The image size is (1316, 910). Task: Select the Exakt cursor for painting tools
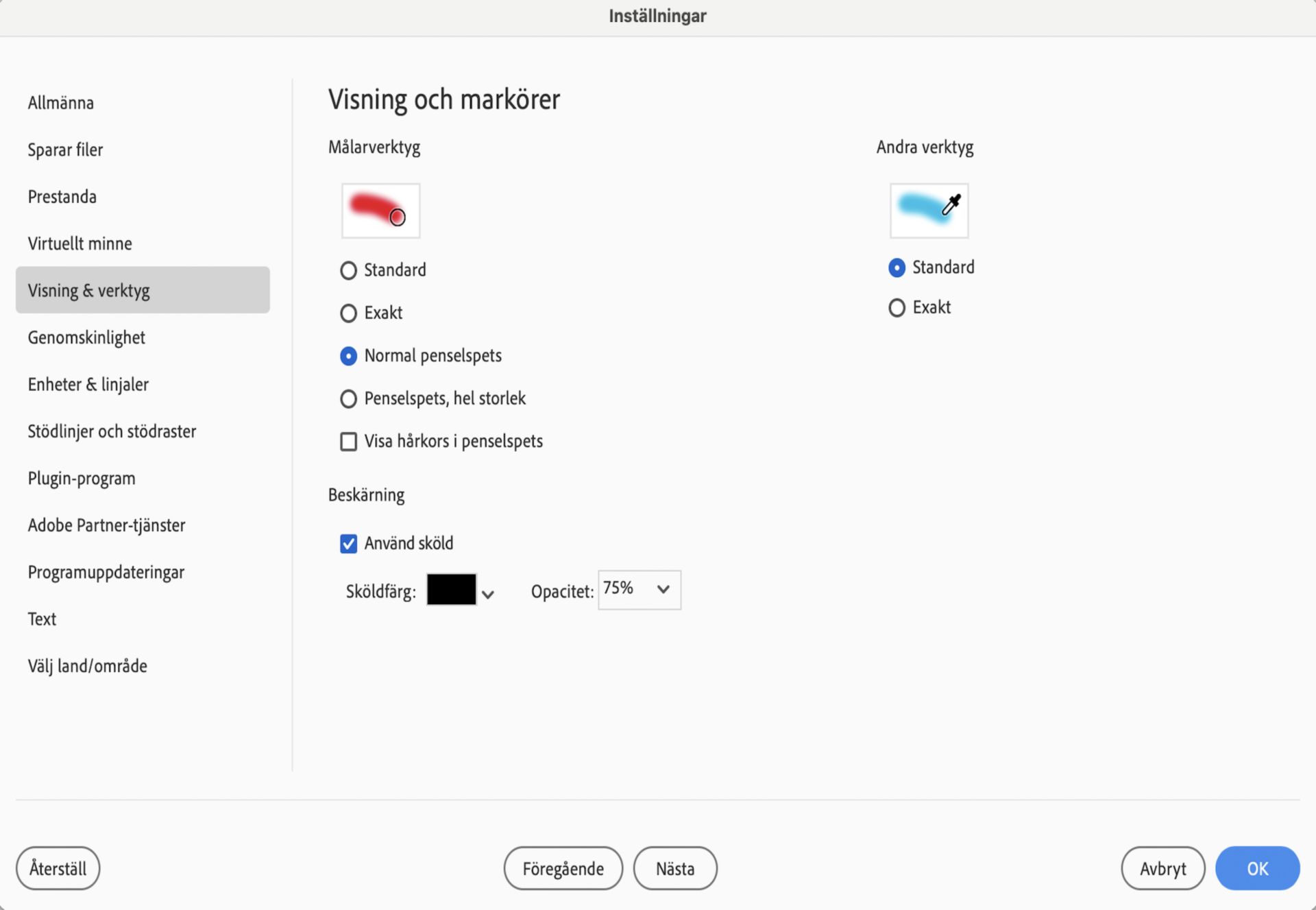pyautogui.click(x=347, y=311)
